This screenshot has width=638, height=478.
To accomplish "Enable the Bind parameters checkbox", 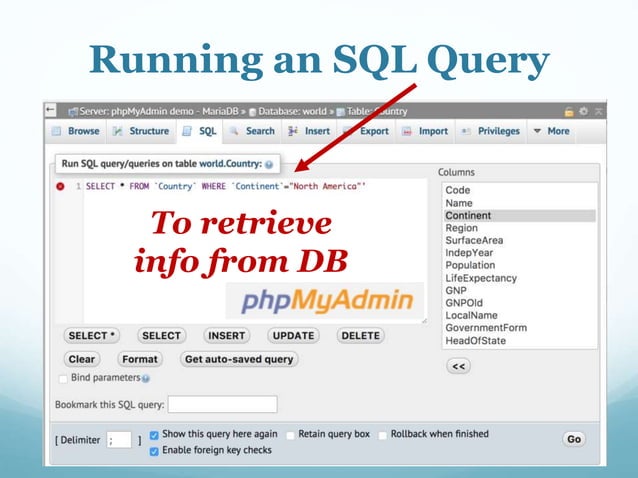I will (63, 379).
